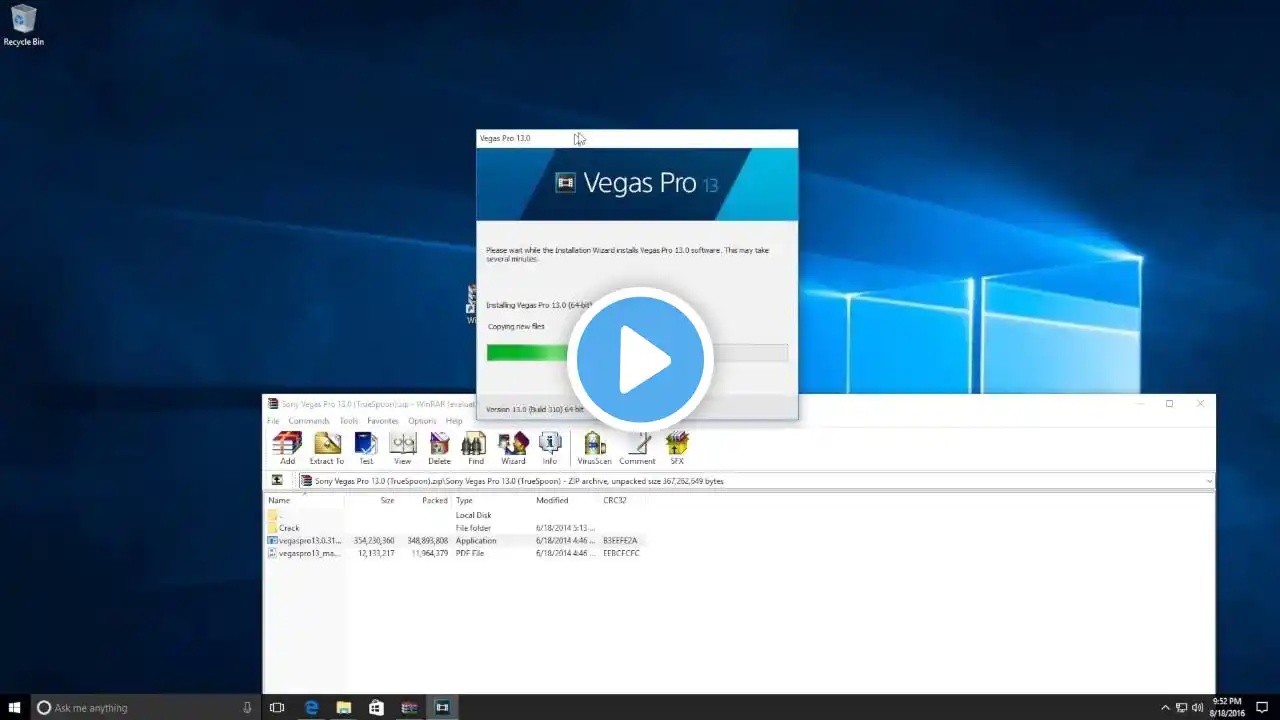The image size is (1280, 720).
Task: Sort WinRAR files by Name column
Action: [305, 500]
